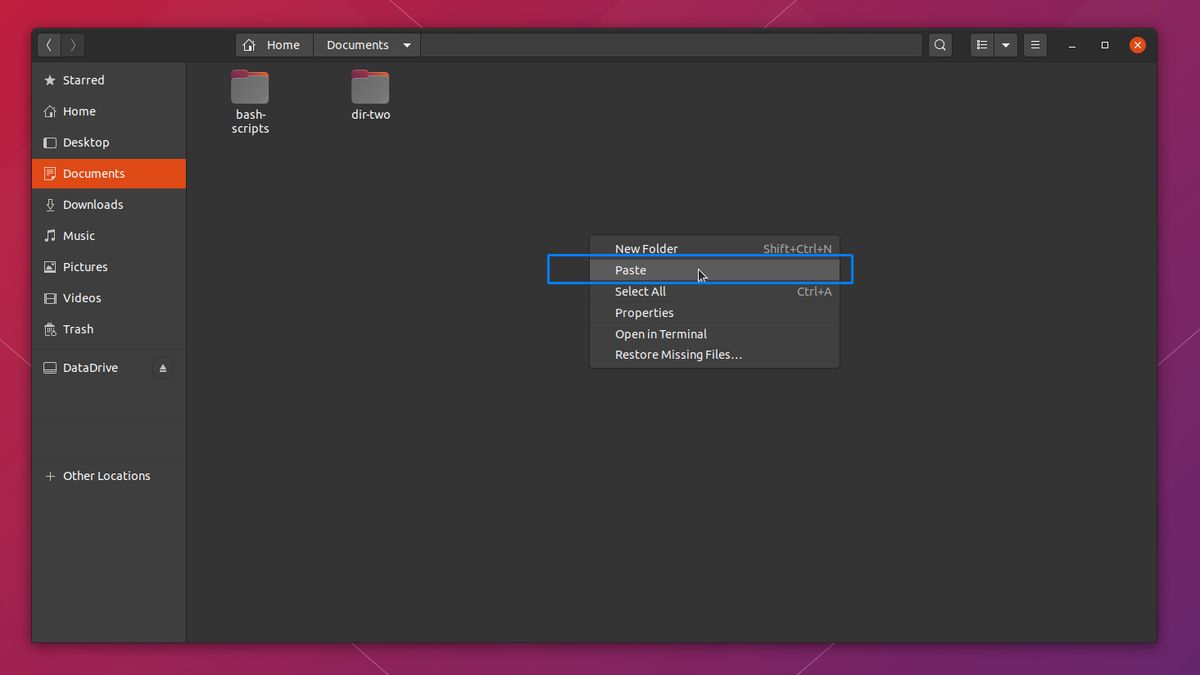
Task: Open the view options dropdown
Action: 1006,44
